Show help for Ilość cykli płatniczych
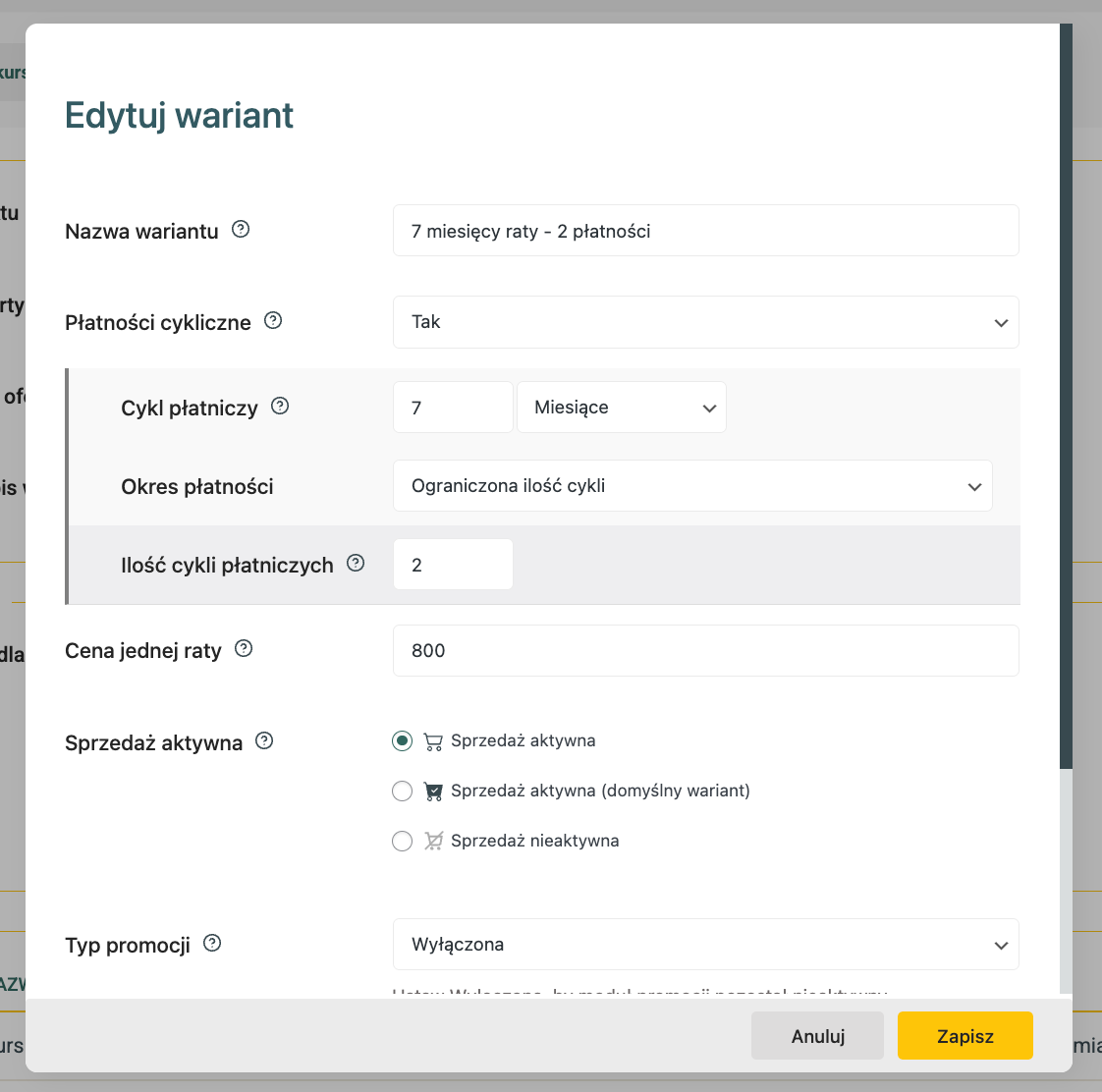 356,563
